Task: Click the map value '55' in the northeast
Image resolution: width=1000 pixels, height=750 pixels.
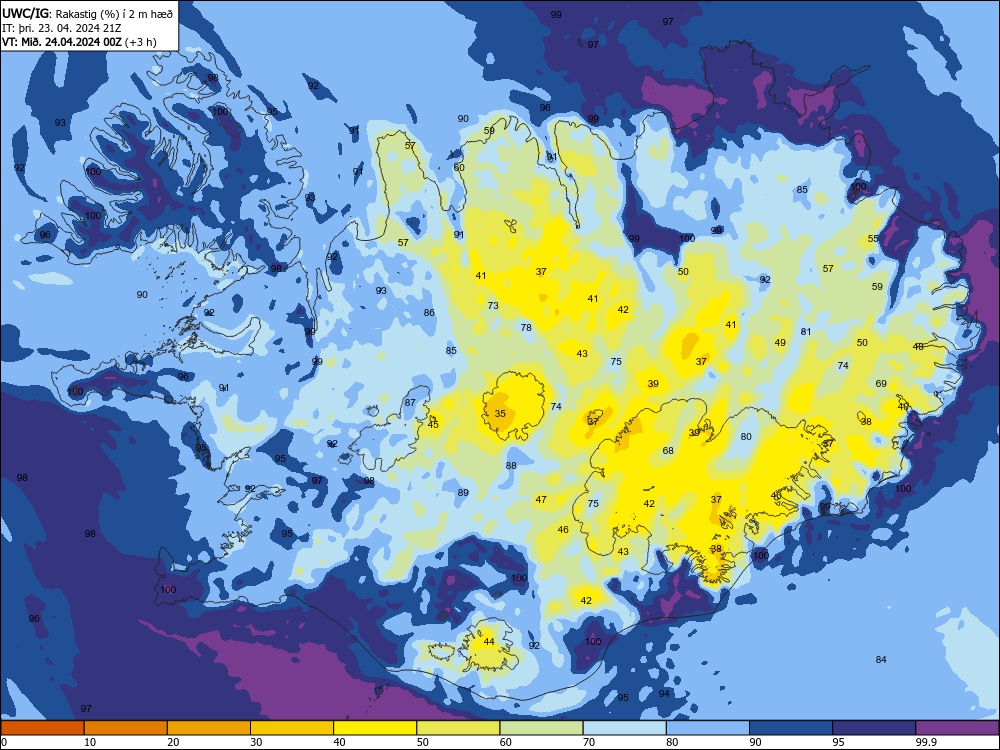Action: tap(873, 239)
